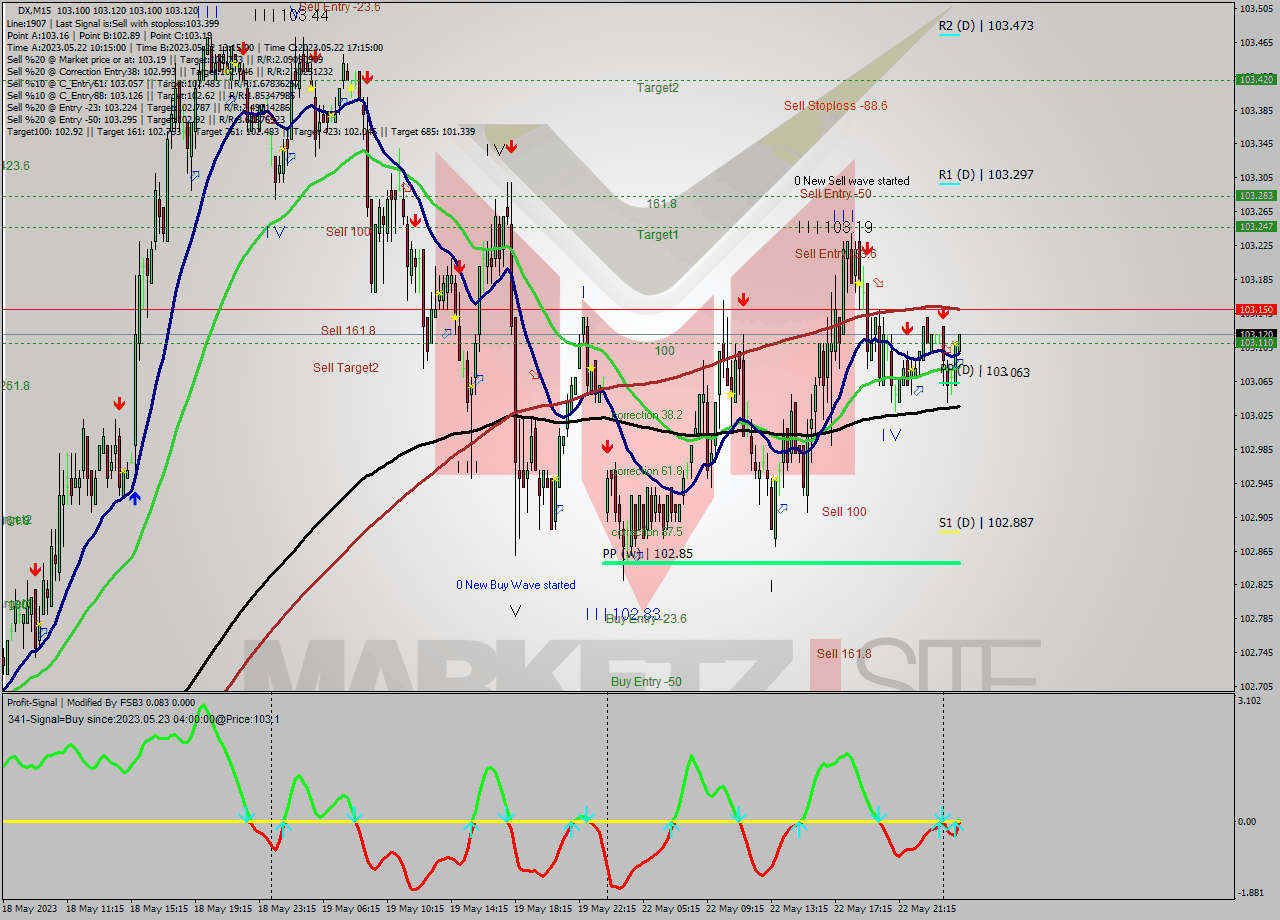The width and height of the screenshot is (1280, 920).
Task: Click the 18 May 23:15 time label
Action: click(288, 909)
